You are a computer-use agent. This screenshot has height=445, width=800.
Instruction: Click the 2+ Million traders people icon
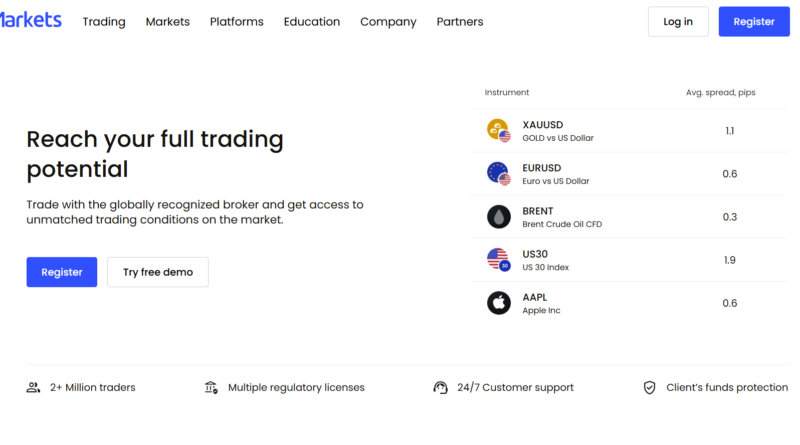click(x=34, y=387)
